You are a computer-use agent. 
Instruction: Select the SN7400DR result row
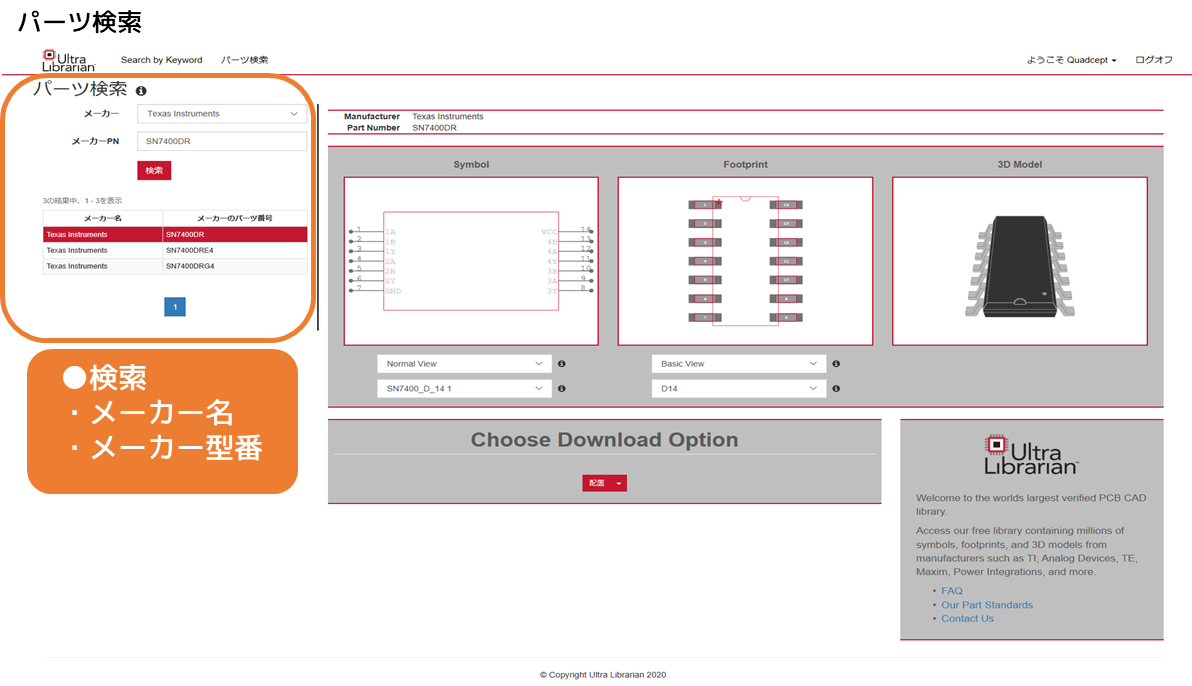point(175,234)
